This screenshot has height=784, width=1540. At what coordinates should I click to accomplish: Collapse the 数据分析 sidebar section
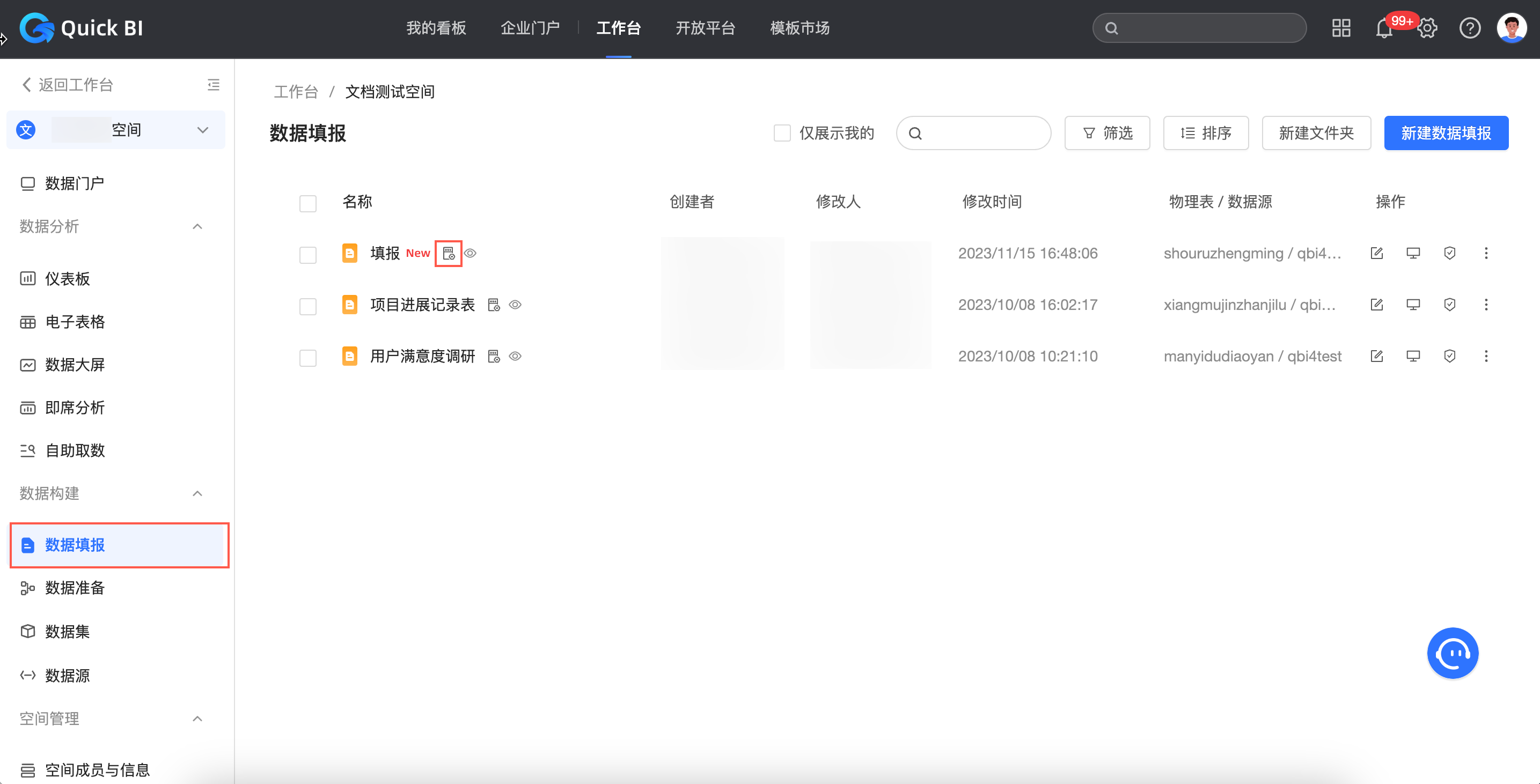pyautogui.click(x=197, y=226)
